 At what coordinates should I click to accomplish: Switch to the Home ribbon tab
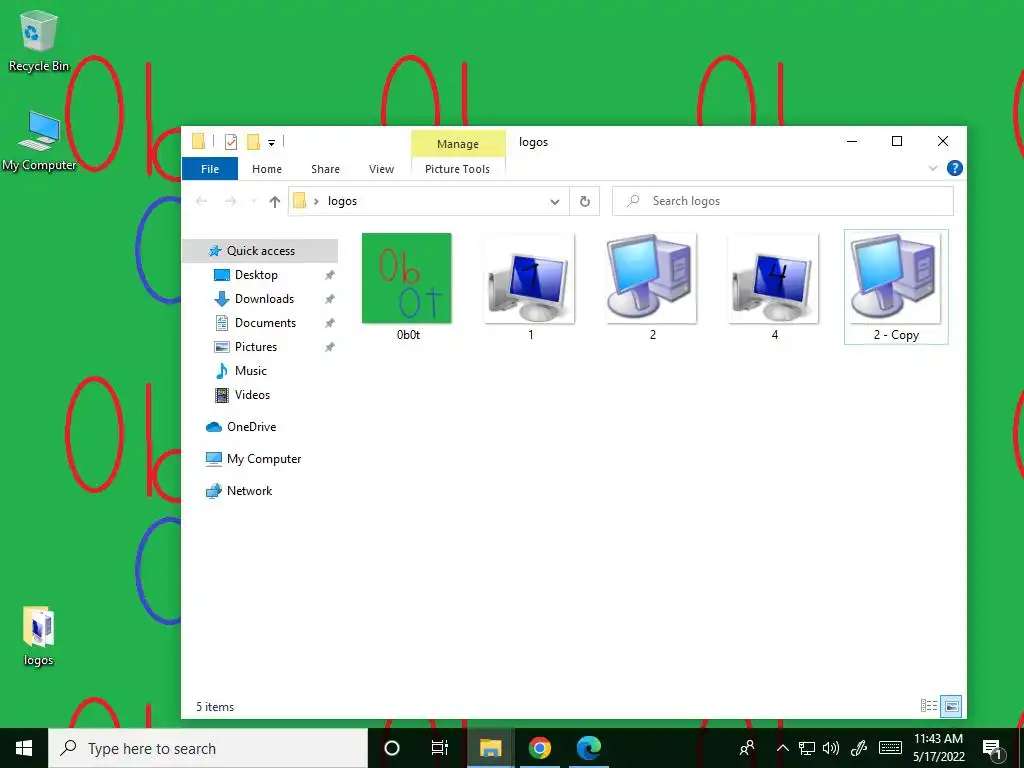(266, 169)
